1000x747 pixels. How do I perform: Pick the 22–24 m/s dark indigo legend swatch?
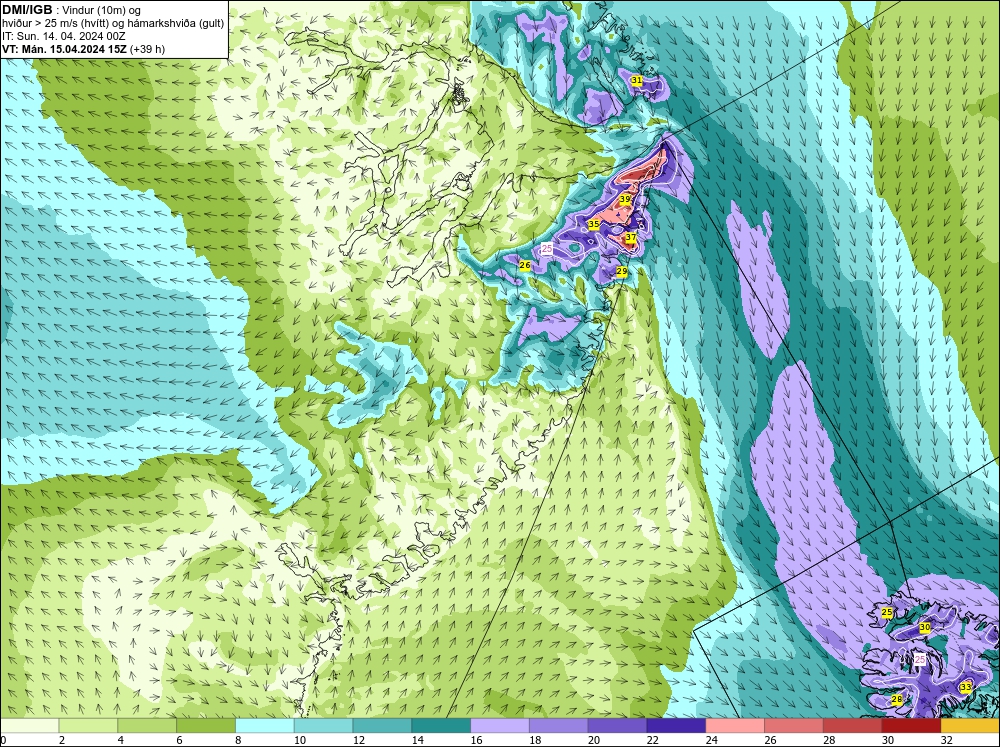676,726
